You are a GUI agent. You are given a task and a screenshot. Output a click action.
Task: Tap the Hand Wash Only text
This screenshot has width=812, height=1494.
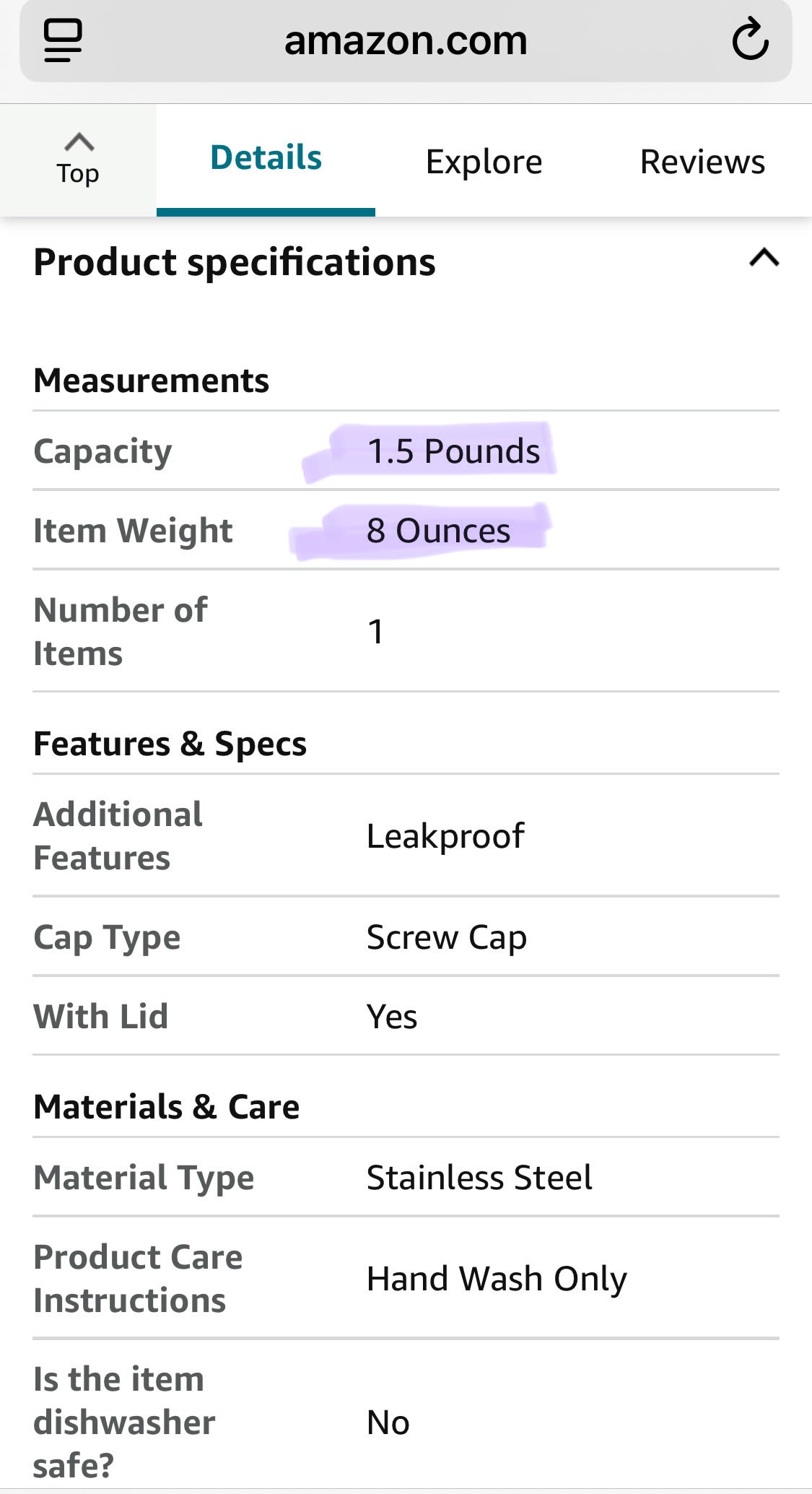tap(497, 1279)
